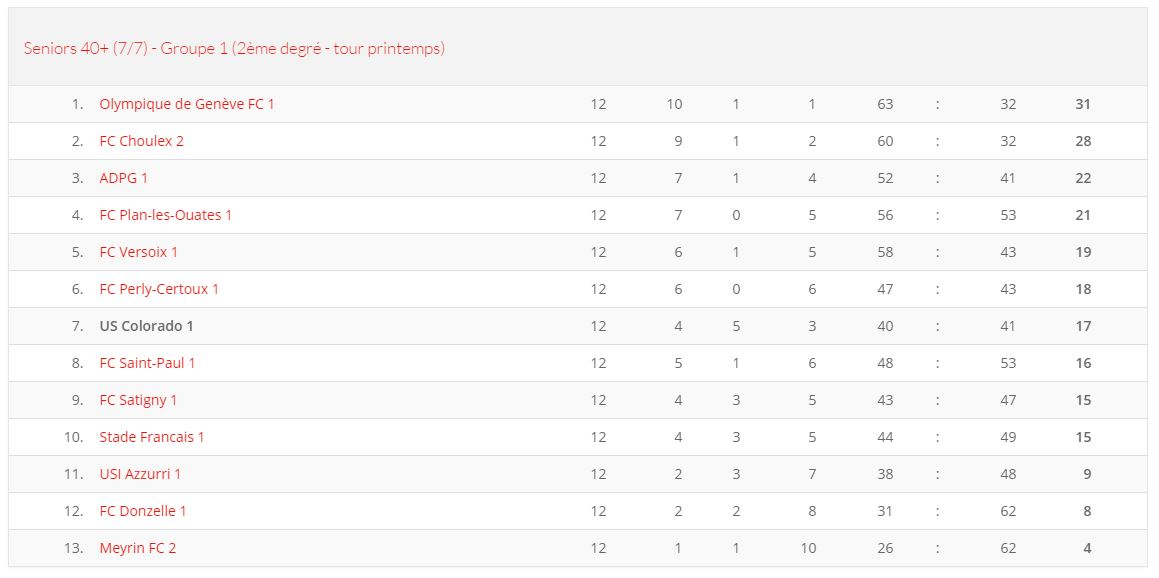Viewport: 1159px width, 578px height.
Task: Open FC Versoix 1 team page
Action: tap(138, 252)
